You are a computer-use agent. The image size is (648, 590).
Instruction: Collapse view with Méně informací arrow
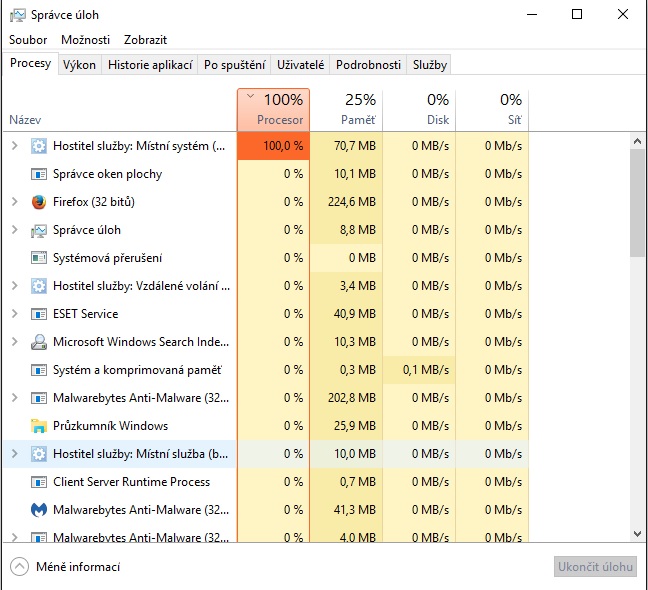[20, 567]
